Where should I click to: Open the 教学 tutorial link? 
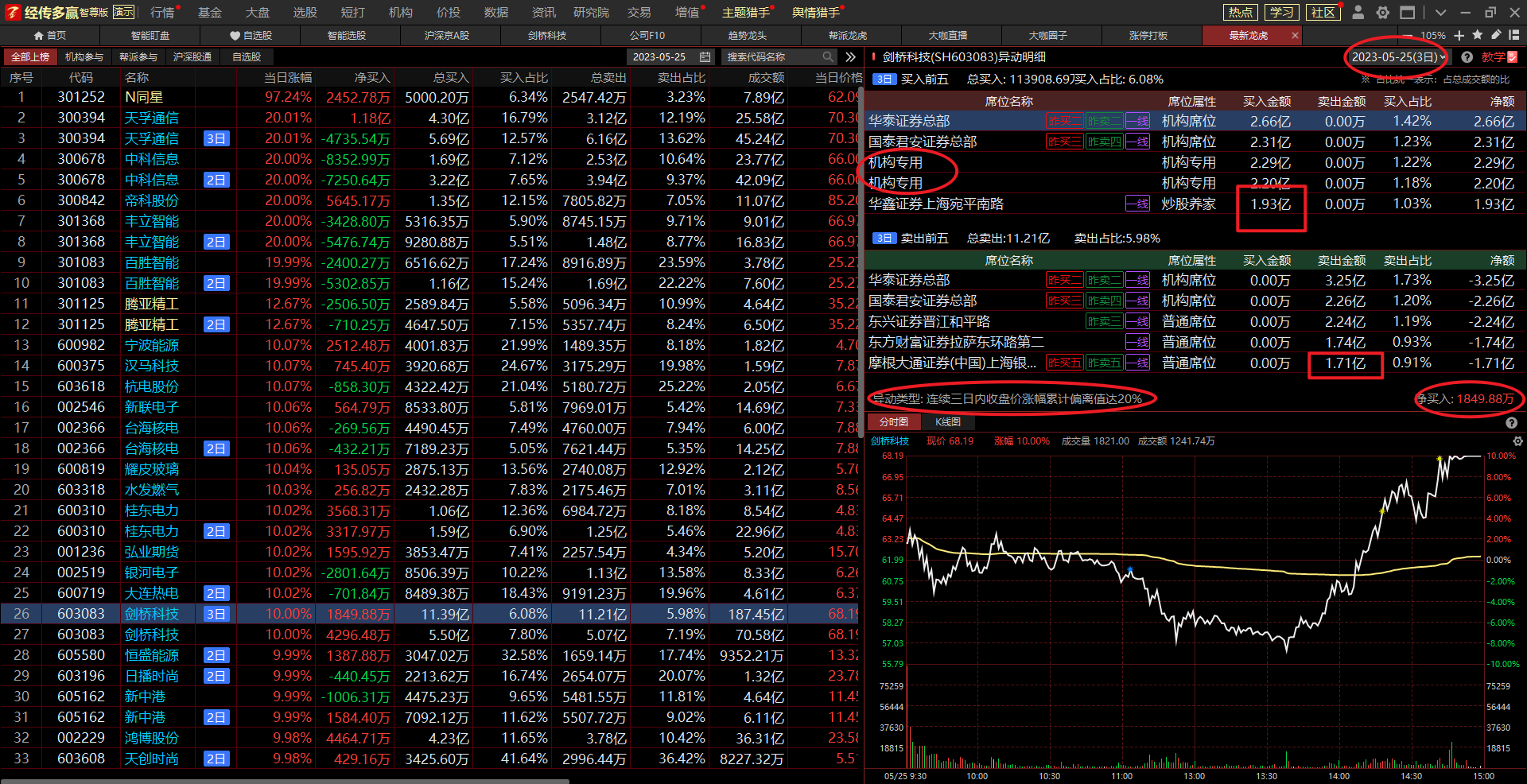click(1499, 56)
